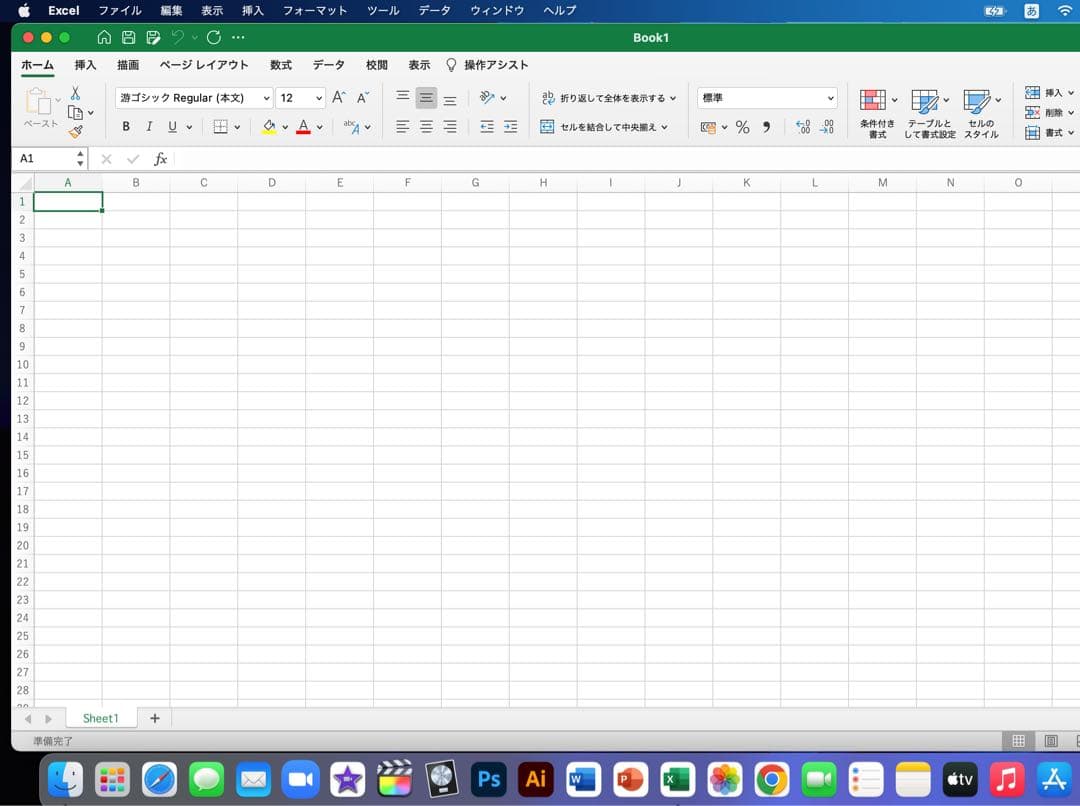Select the italic formatting icon
Screen dimensions: 1080x806
[x=149, y=127]
